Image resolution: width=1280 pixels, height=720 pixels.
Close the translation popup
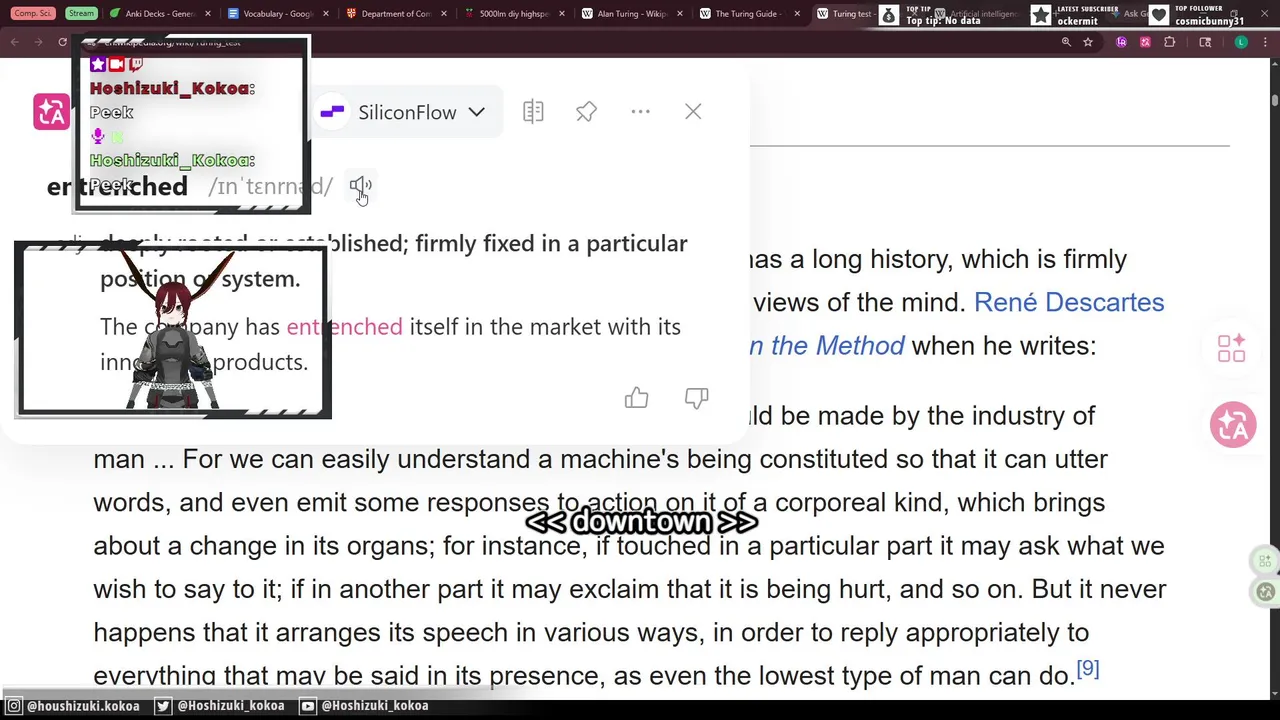tap(693, 112)
